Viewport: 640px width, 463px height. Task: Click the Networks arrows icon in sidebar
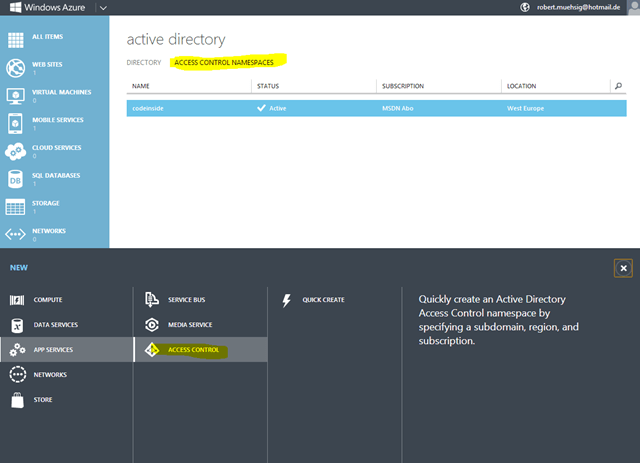click(x=16, y=234)
